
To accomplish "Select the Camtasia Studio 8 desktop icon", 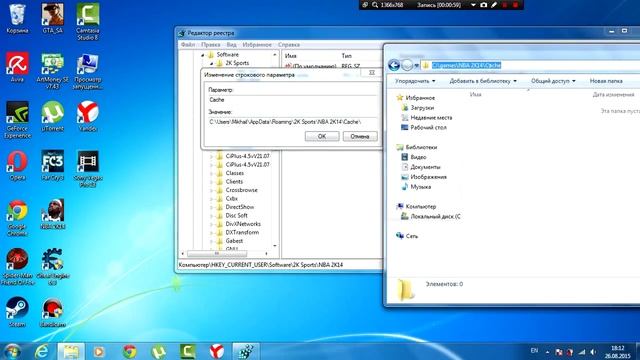I will pyautogui.click(x=87, y=22).
